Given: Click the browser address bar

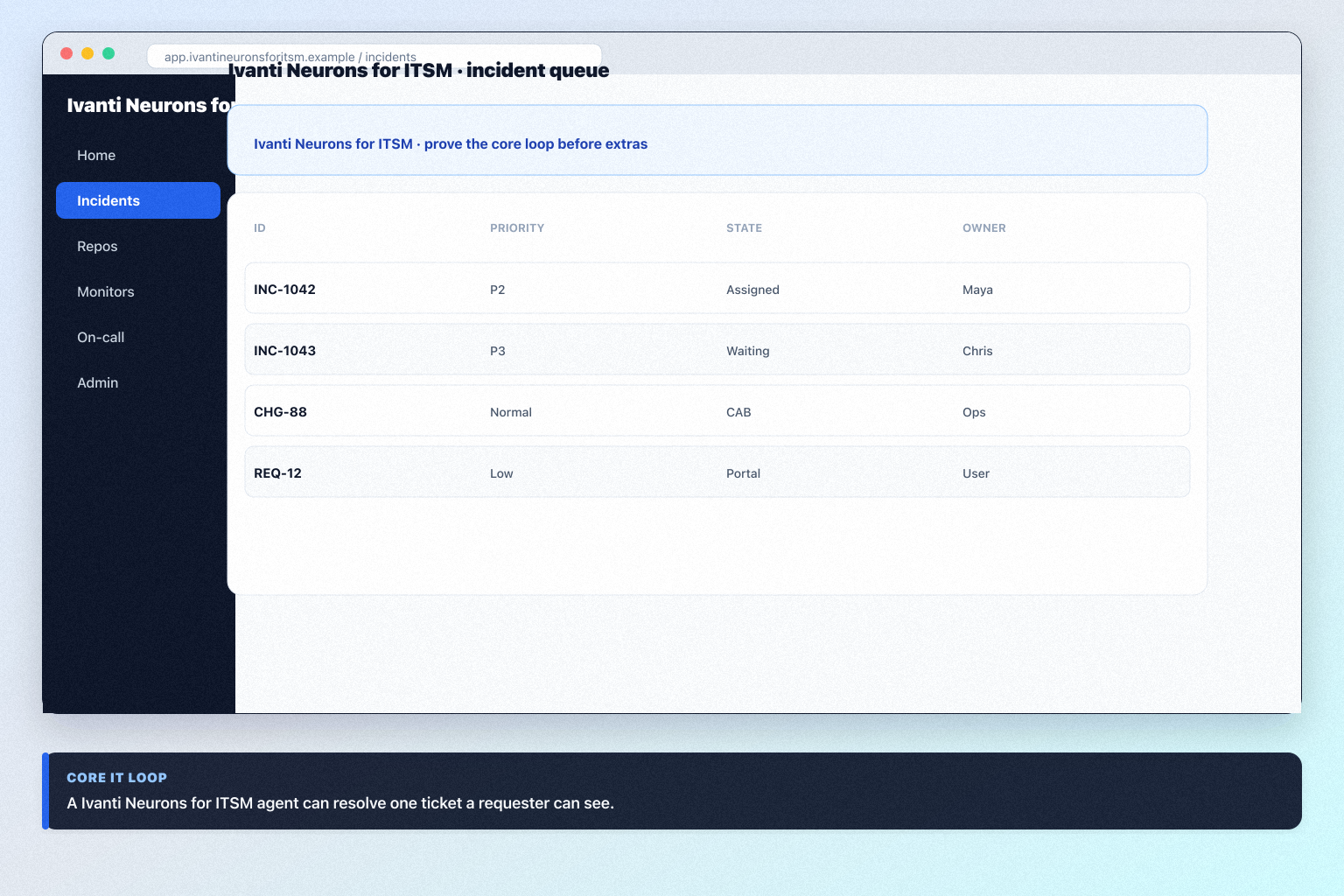Looking at the screenshot, I should 374,56.
